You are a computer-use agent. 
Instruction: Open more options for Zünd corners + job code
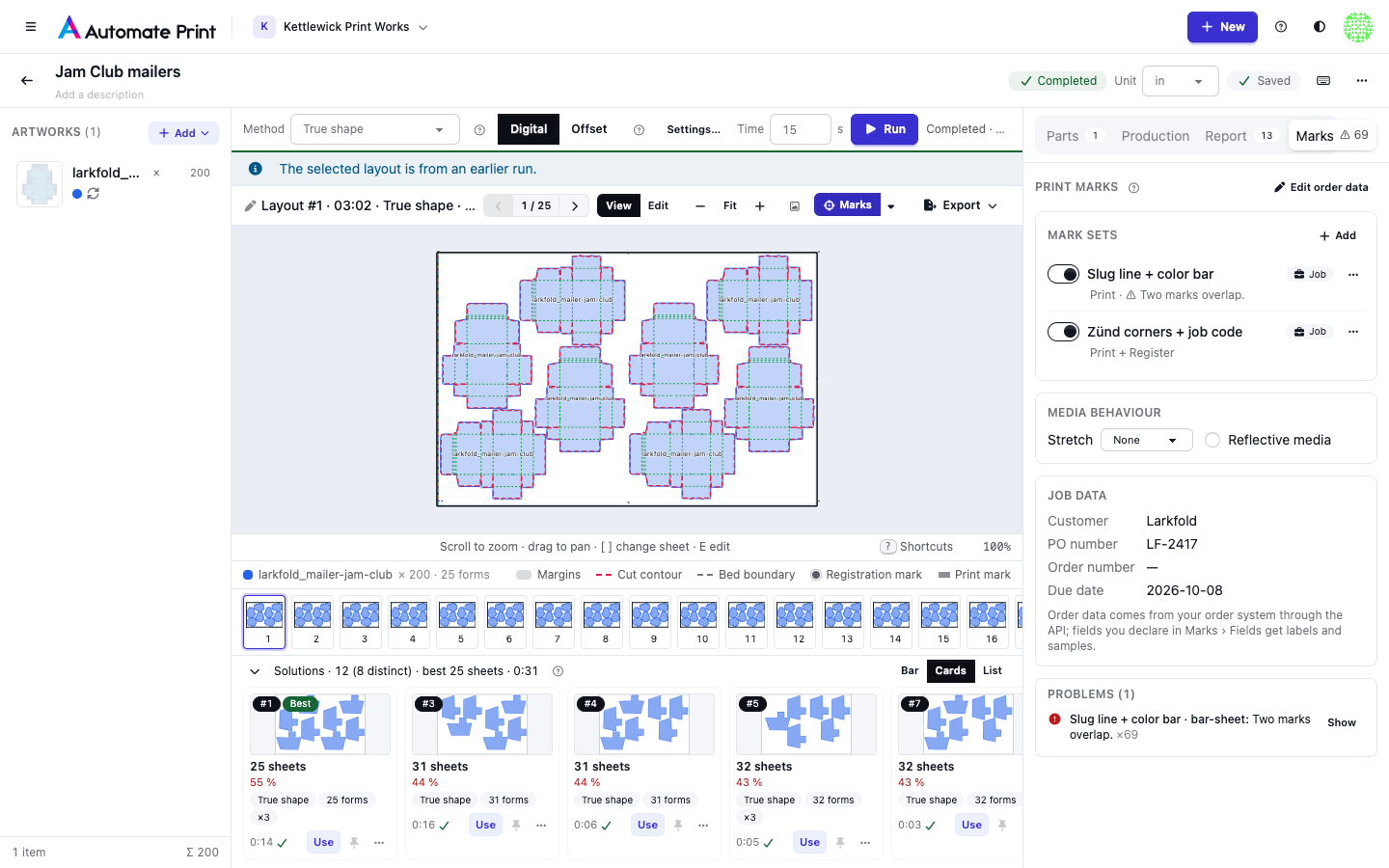[1353, 332]
